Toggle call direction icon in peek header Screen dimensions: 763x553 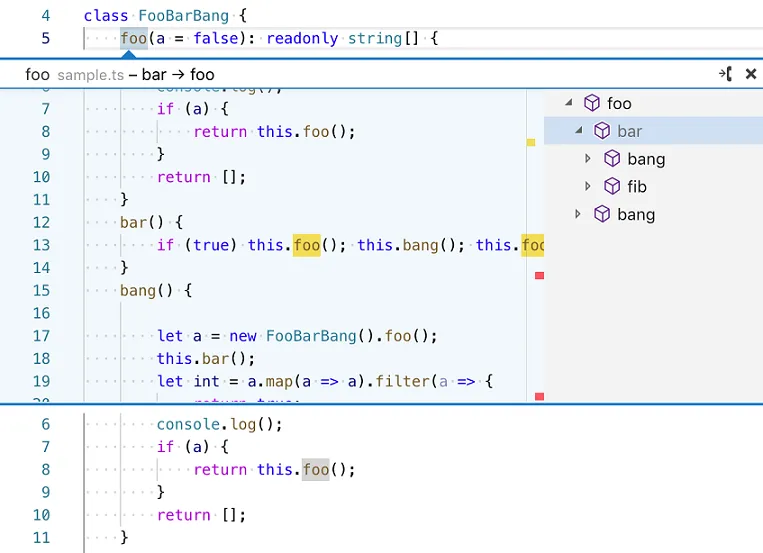point(725,74)
